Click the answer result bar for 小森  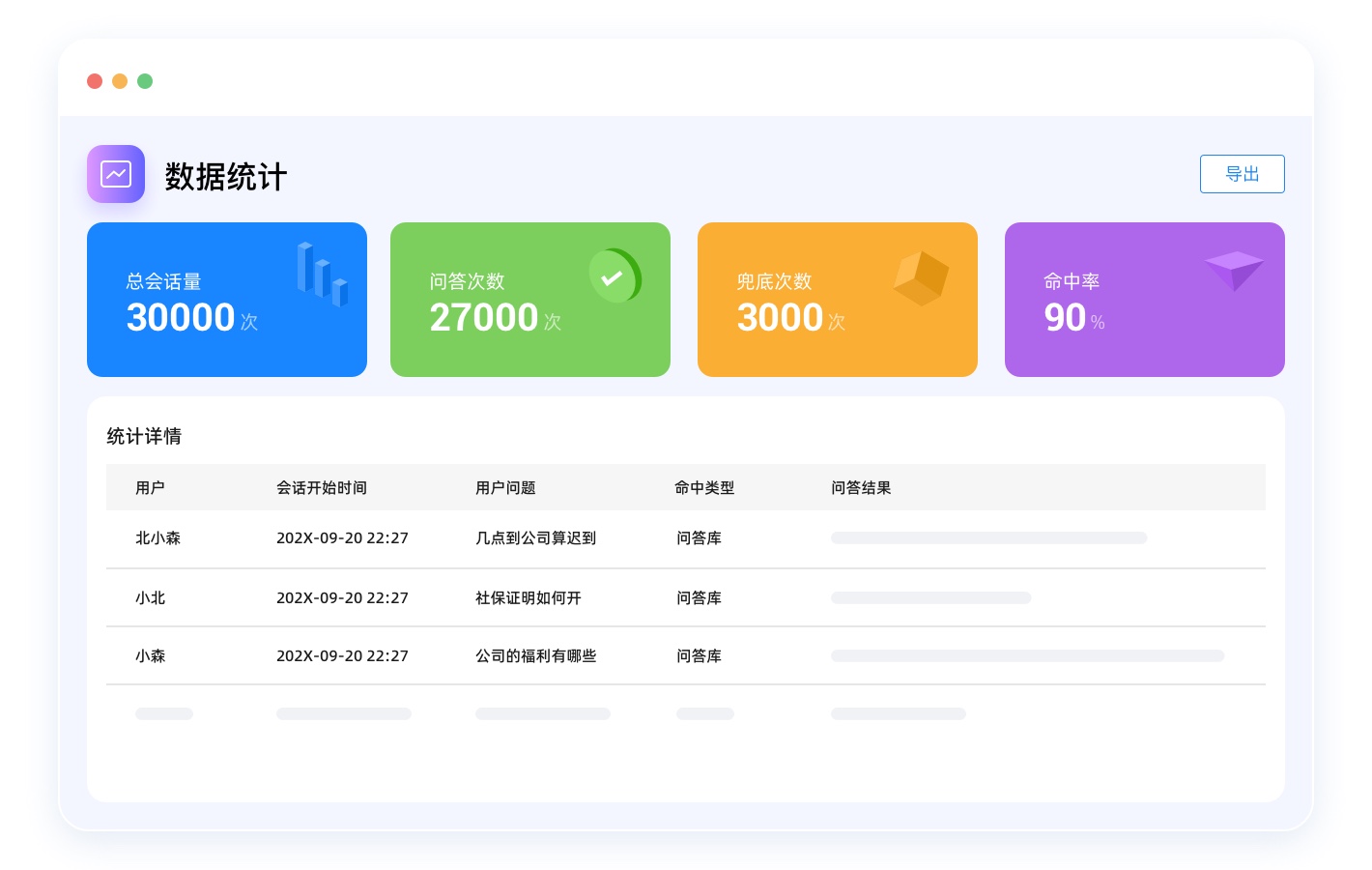(1027, 656)
